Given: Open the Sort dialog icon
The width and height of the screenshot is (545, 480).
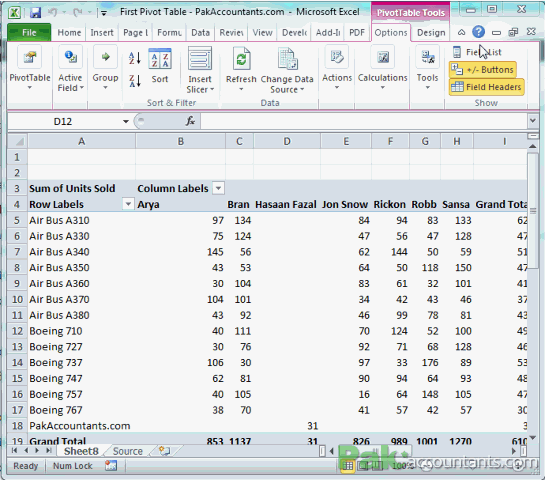Looking at the screenshot, I should 160,58.
